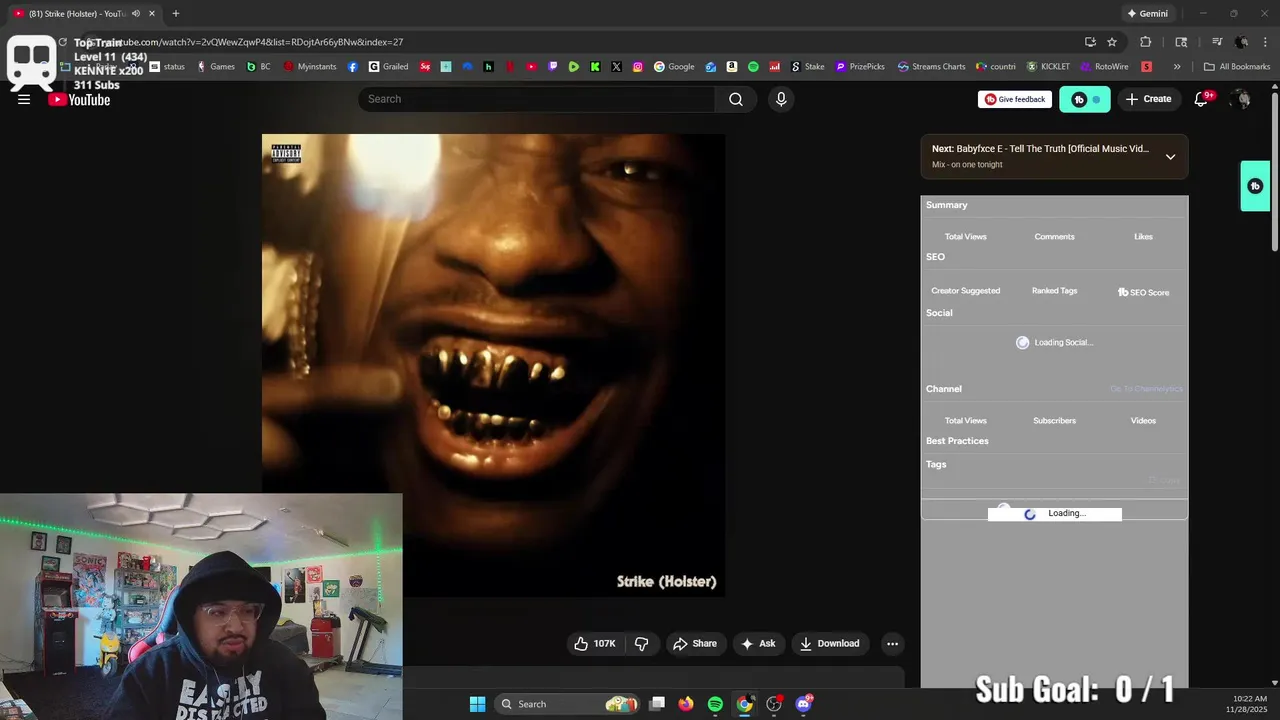The width and height of the screenshot is (1280, 720).
Task: Click the Ask button
Action: click(x=758, y=644)
